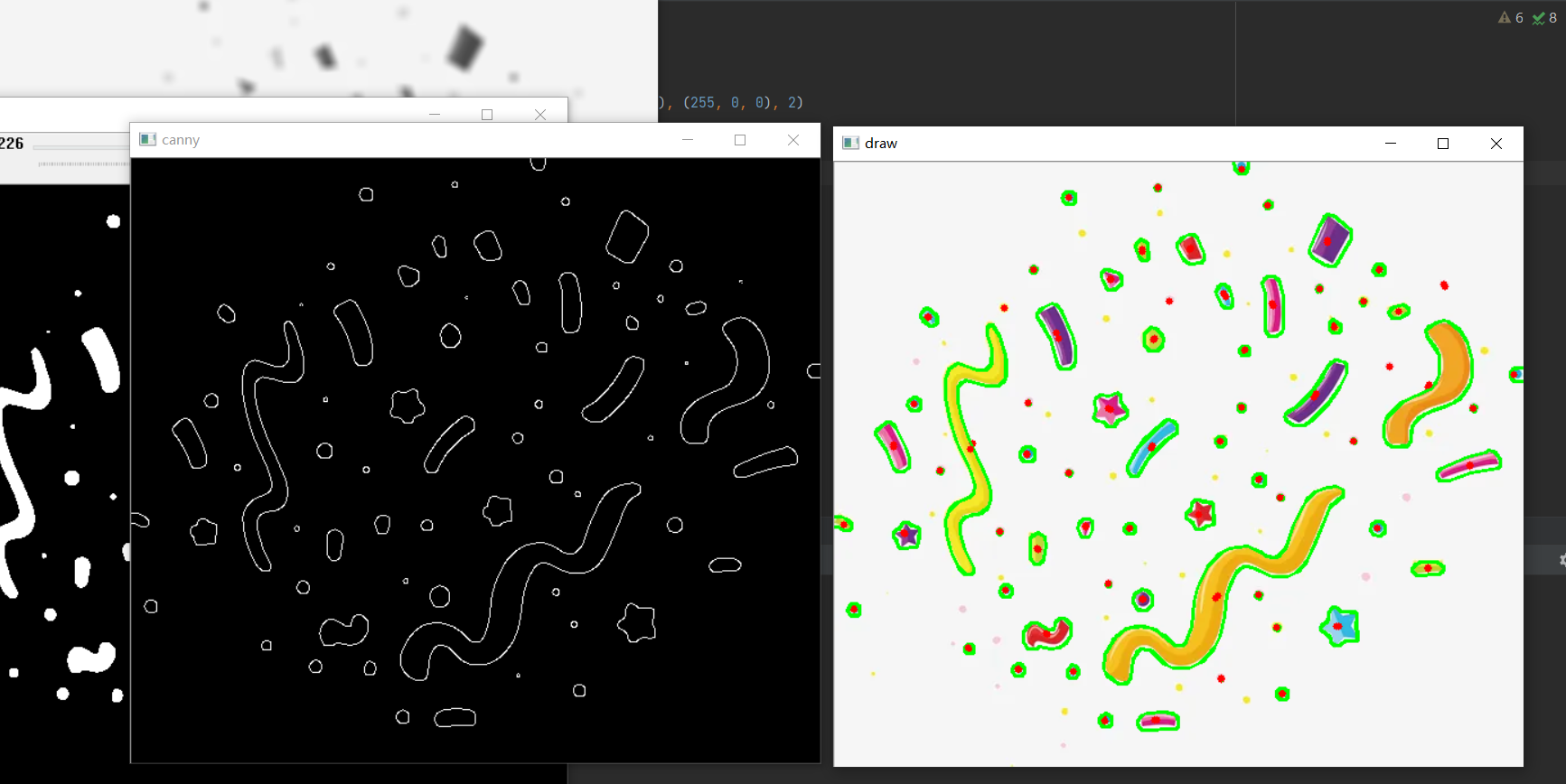Click the draw window's app icon
1566x784 pixels.
click(x=850, y=143)
